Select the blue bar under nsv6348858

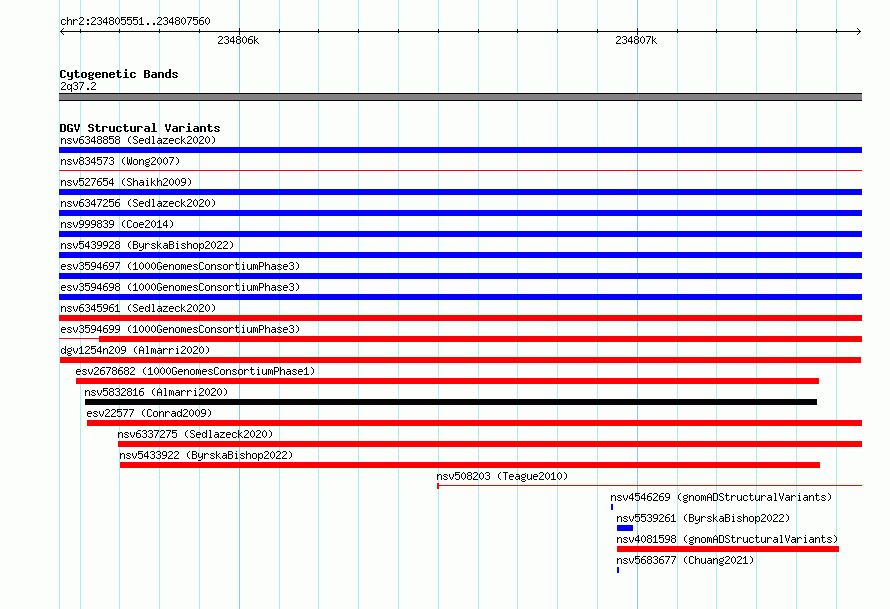[460, 150]
